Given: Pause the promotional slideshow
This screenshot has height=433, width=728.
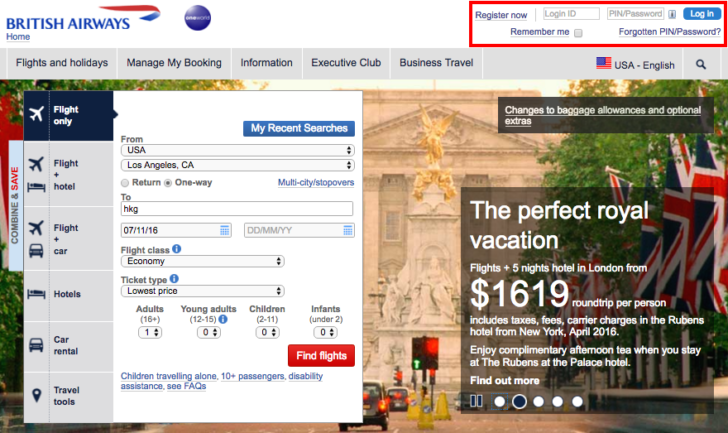Looking at the screenshot, I should tap(476, 401).
